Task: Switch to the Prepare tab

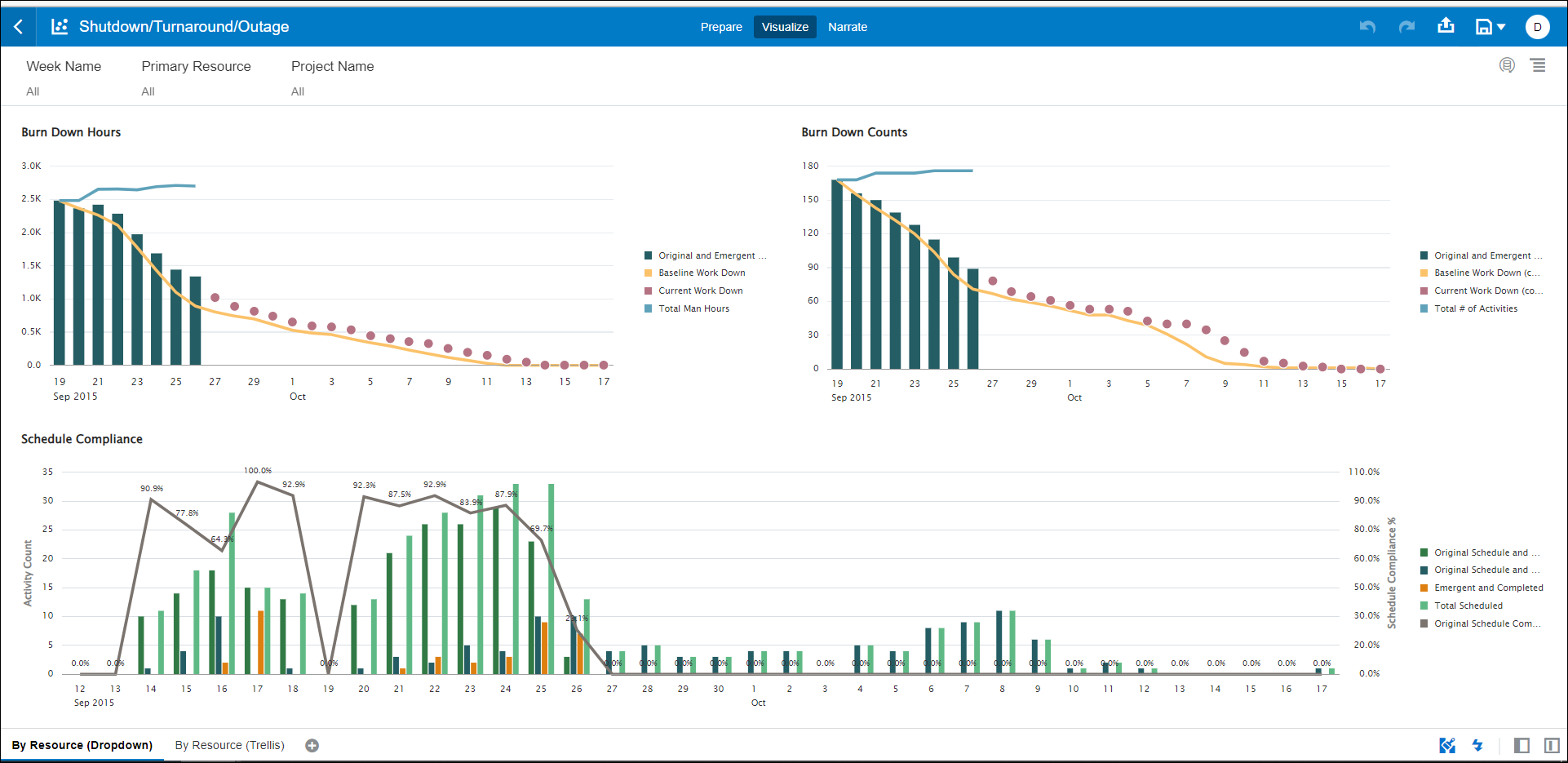Action: (721, 27)
